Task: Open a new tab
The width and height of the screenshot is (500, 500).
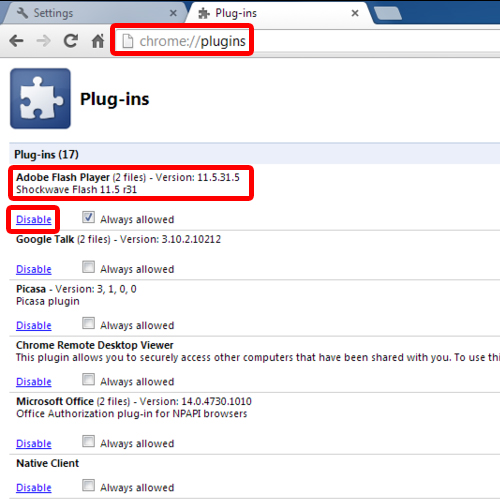Action: [x=388, y=14]
